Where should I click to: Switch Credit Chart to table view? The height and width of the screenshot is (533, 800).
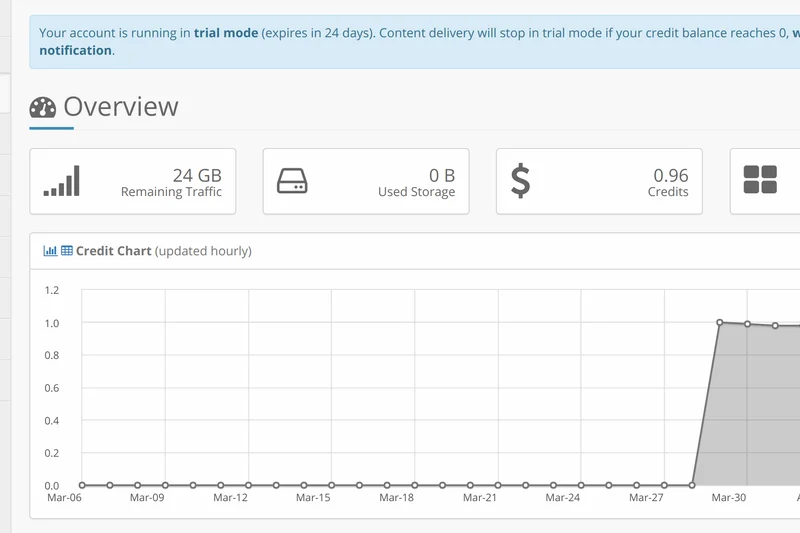coord(67,250)
